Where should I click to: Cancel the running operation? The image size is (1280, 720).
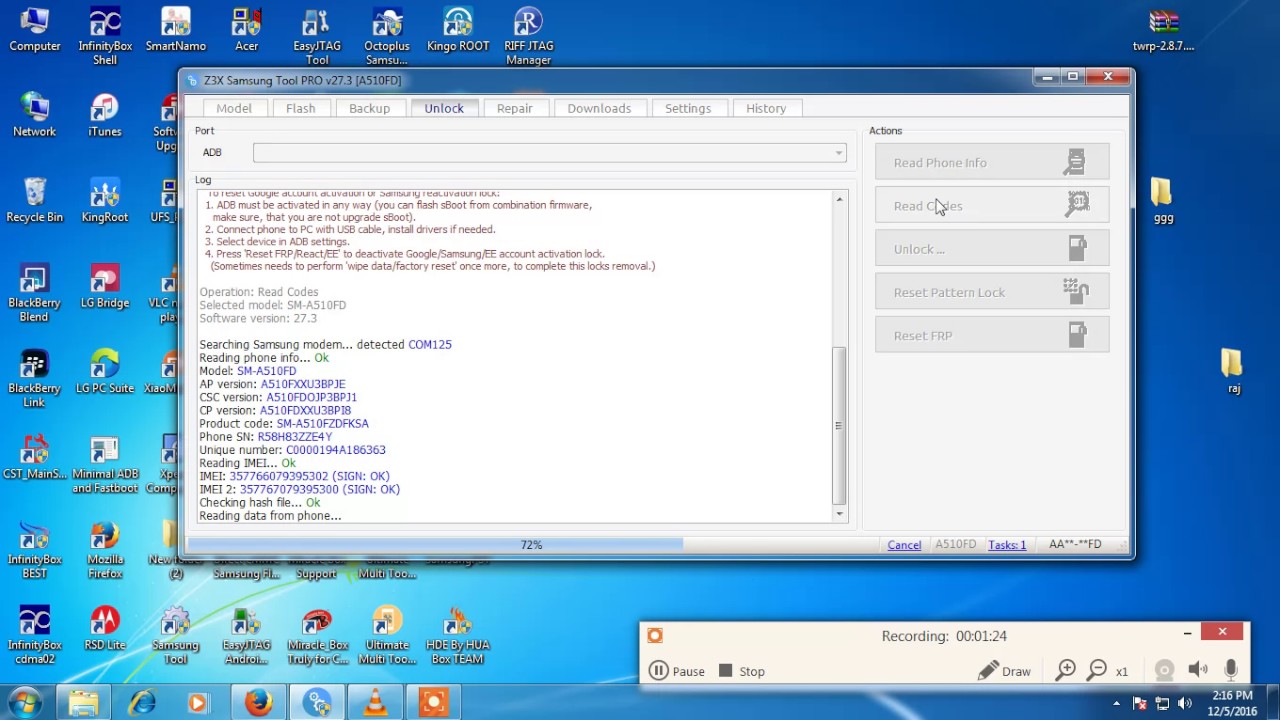pyautogui.click(x=904, y=545)
